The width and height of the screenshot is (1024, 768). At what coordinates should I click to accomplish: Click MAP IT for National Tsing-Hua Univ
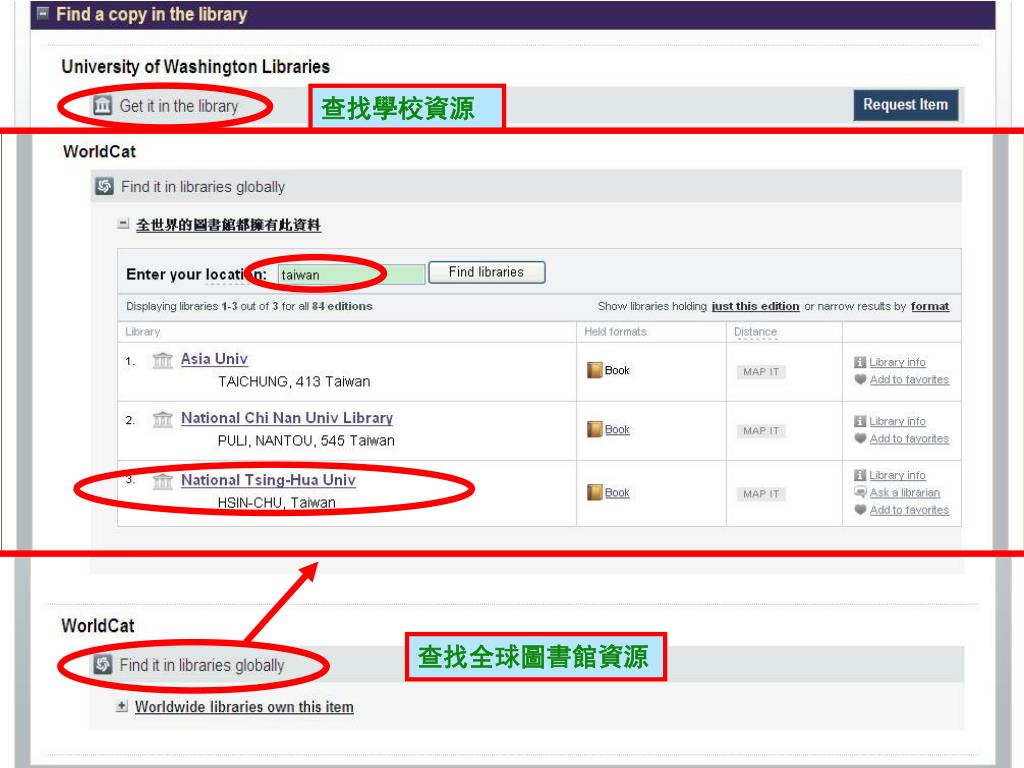pyautogui.click(x=761, y=494)
